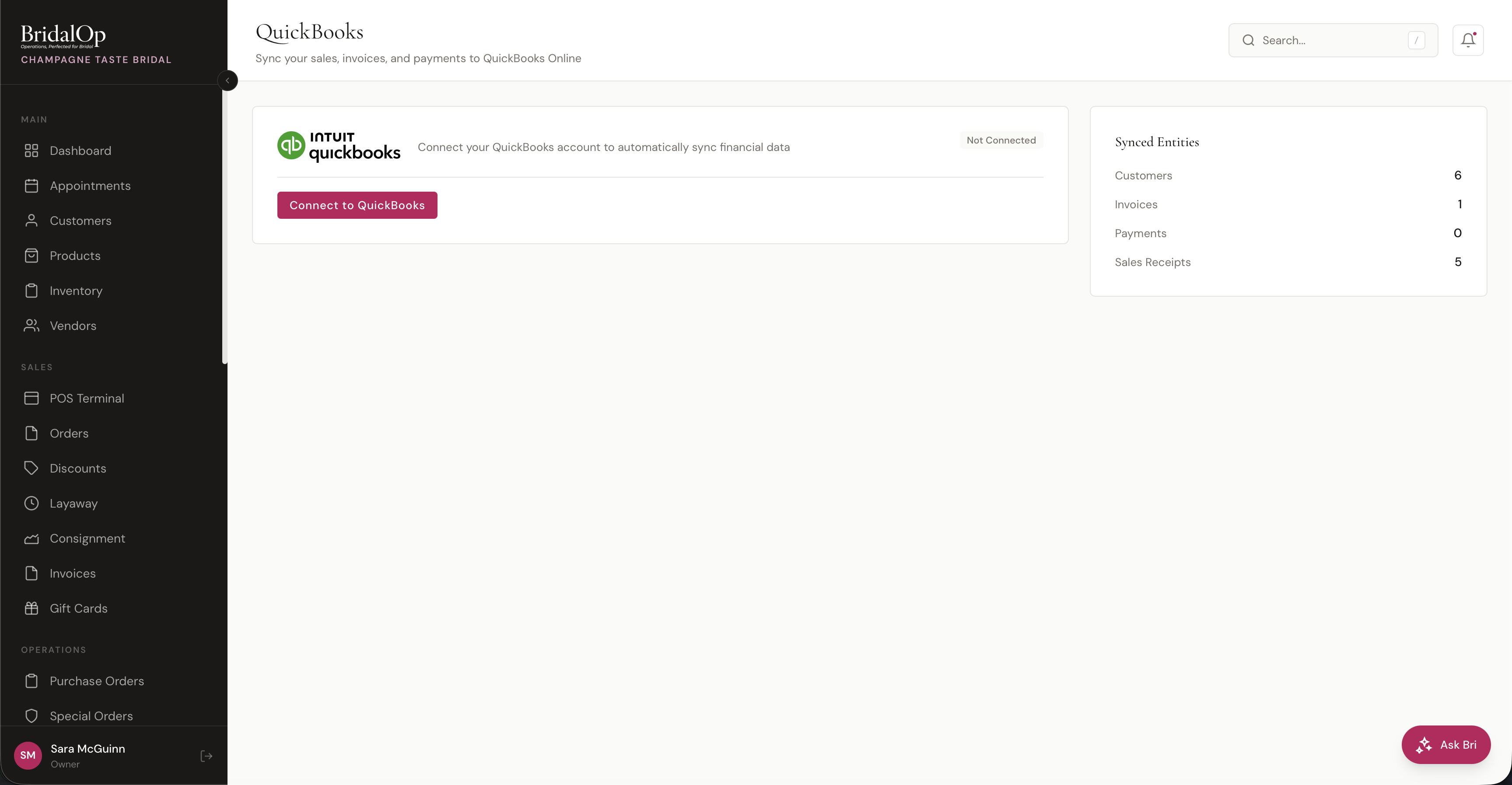
Task: Click the Gift Cards gift icon
Action: (31, 608)
